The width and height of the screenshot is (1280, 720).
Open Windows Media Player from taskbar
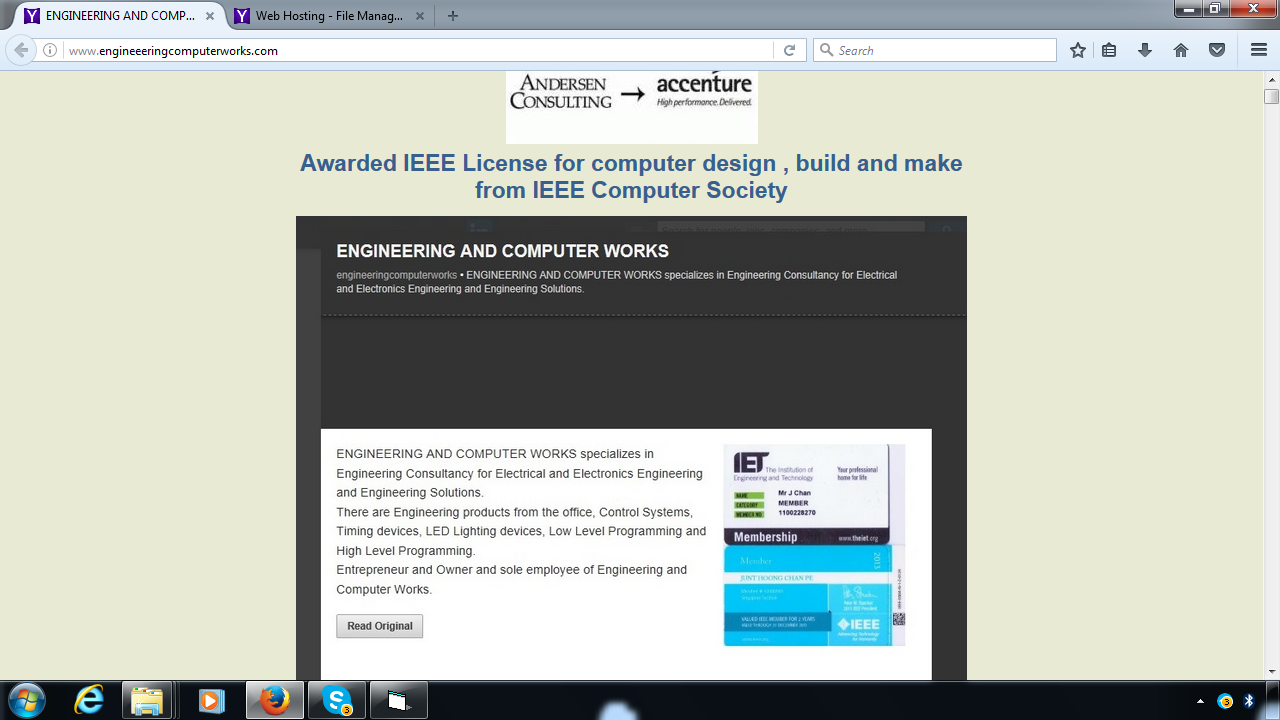pos(210,700)
